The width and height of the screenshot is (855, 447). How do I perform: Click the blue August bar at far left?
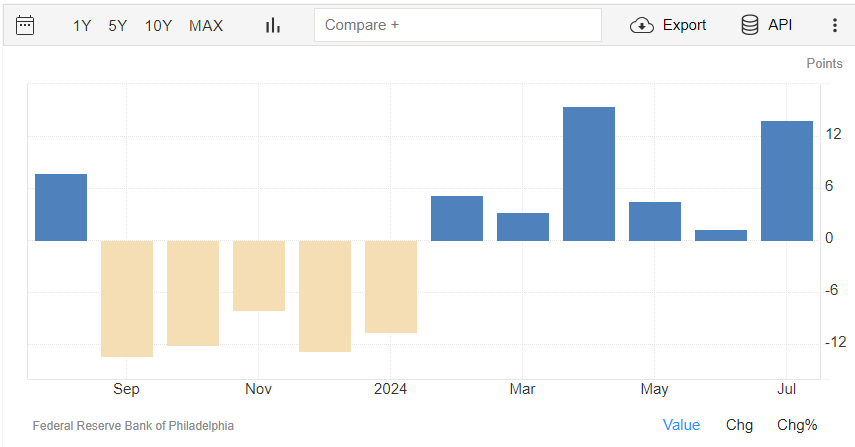[61, 208]
